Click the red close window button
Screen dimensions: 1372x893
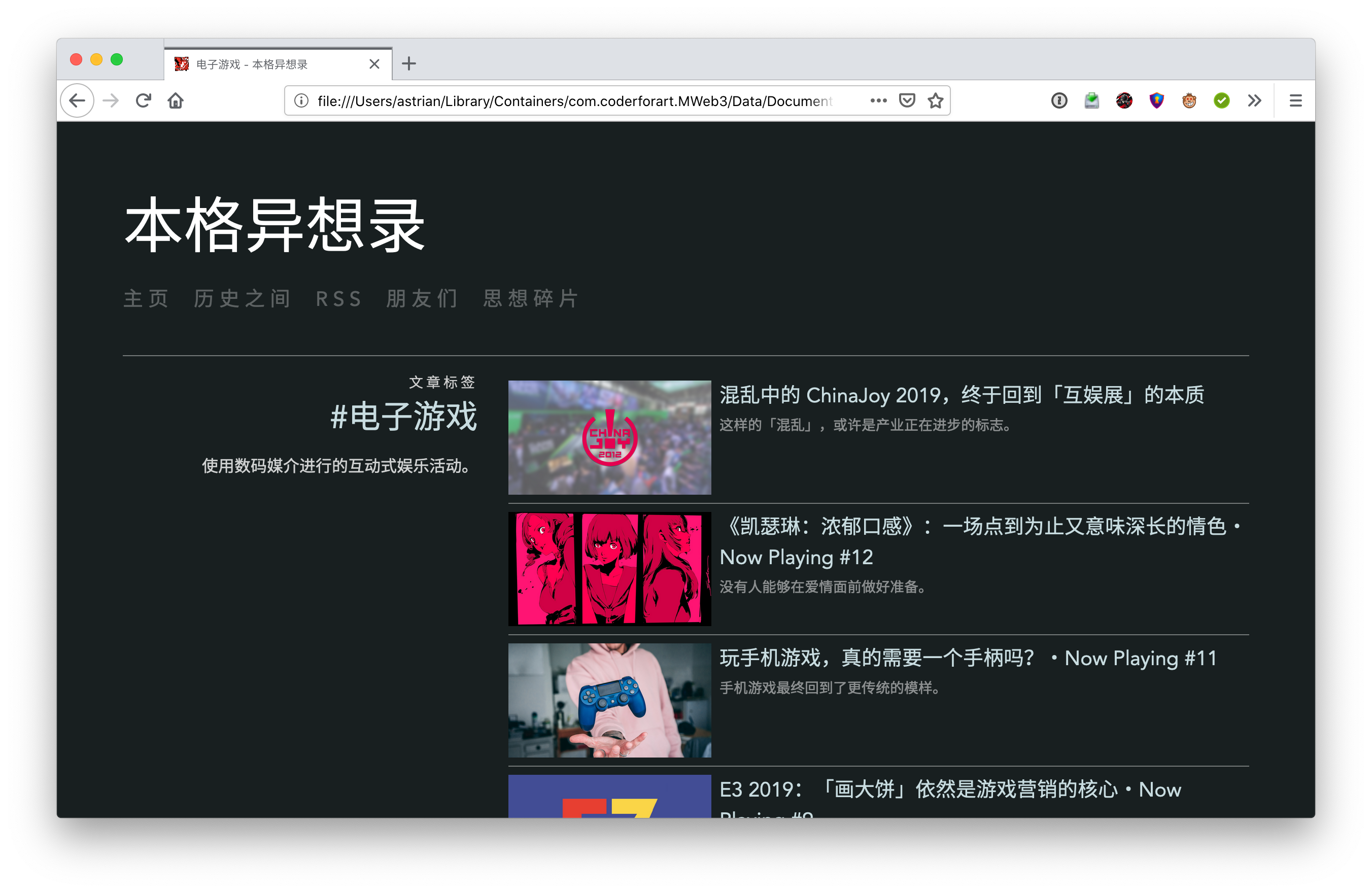pos(76,60)
